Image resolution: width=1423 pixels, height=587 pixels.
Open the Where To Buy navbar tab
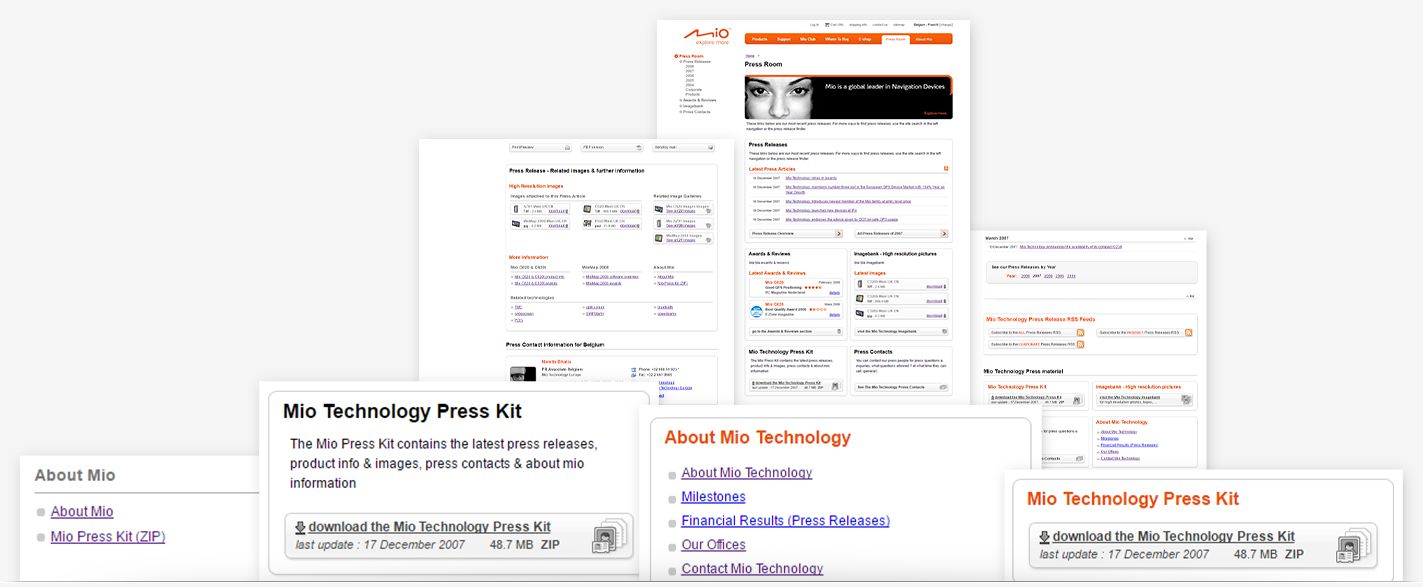point(837,39)
